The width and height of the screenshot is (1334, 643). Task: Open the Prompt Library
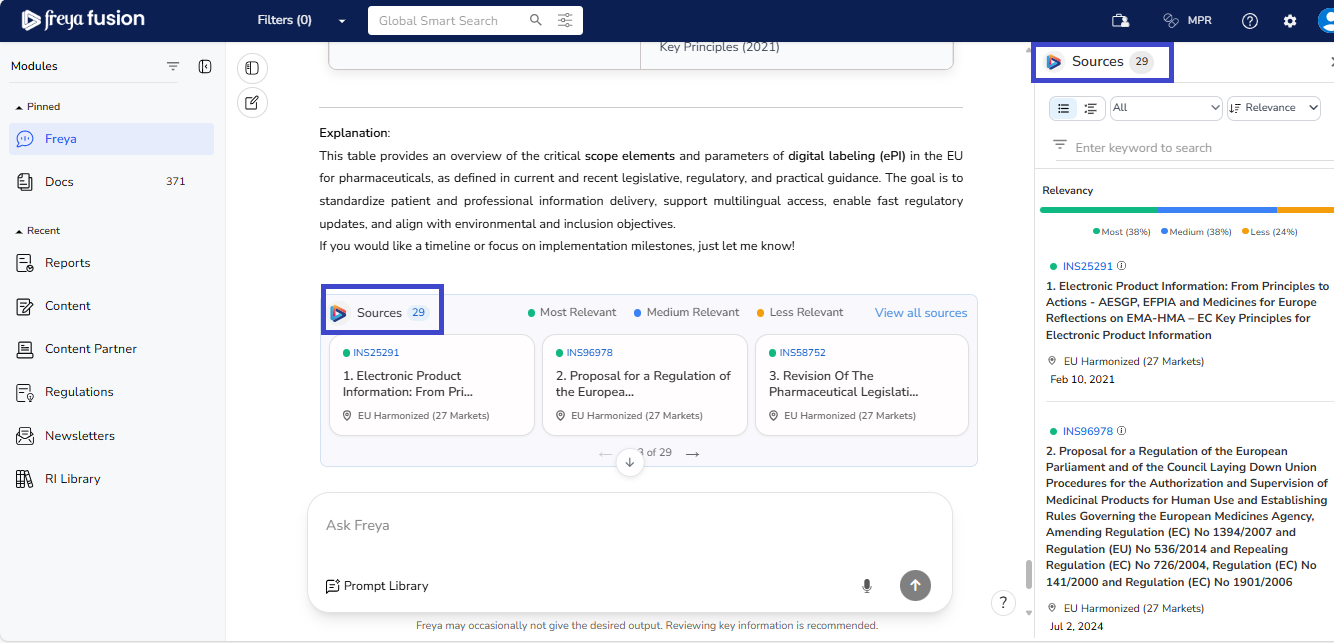click(x=377, y=586)
